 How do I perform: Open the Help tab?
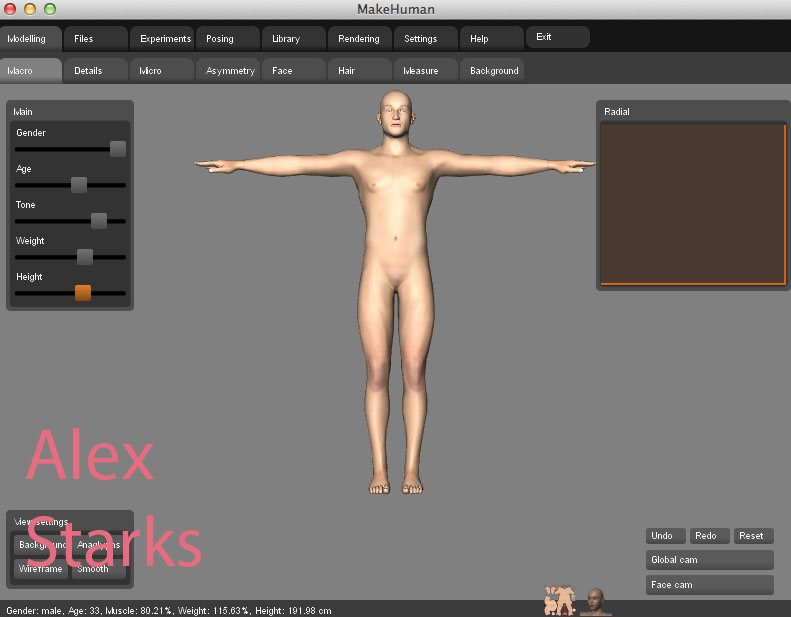(492, 39)
